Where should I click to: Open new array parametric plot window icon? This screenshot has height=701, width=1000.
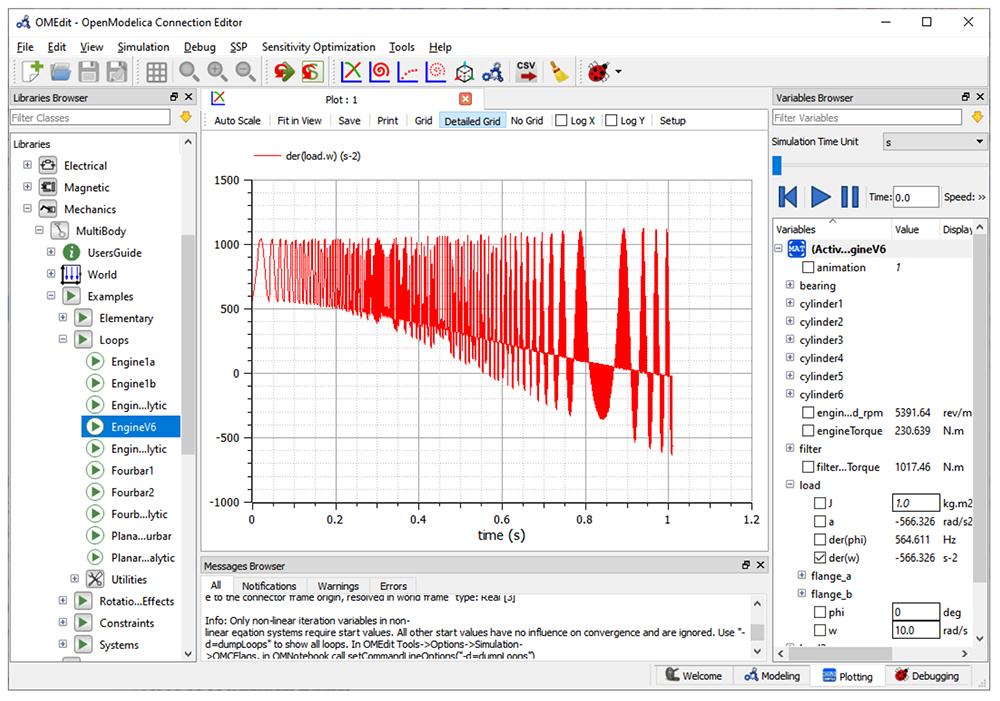point(436,71)
